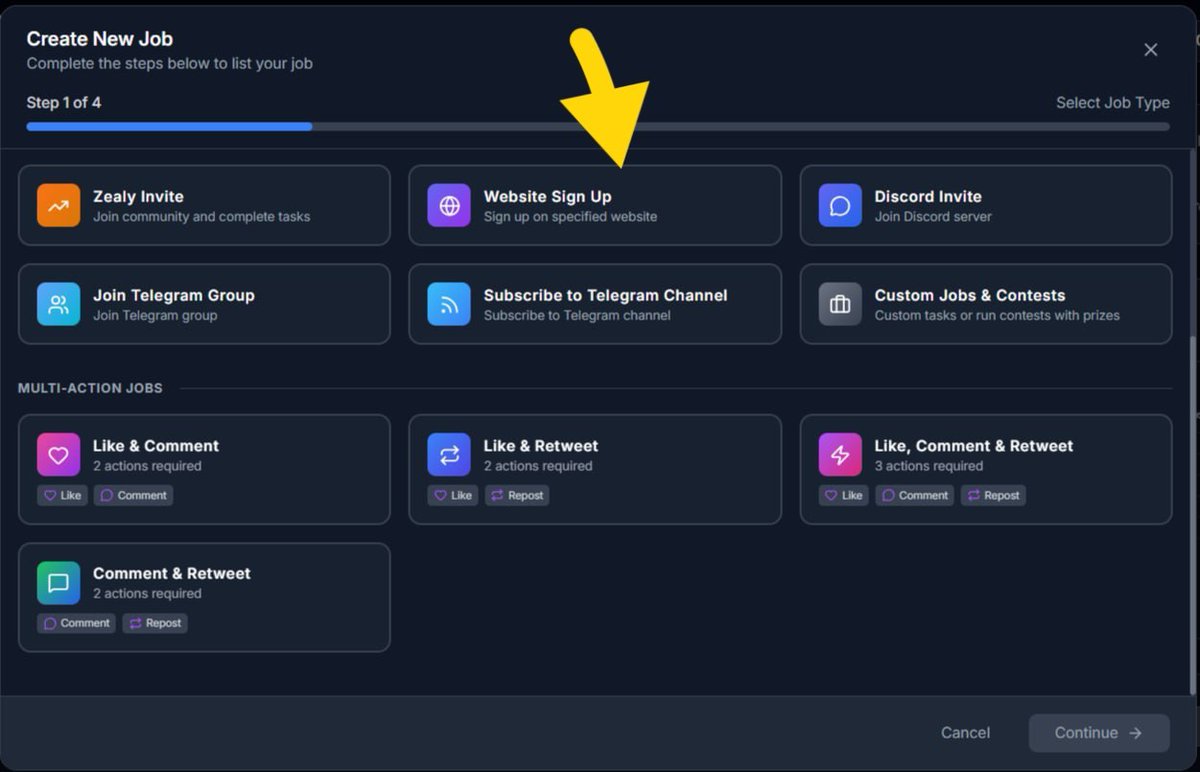
Task: Click the Repost tag in Like & Retweet card
Action: point(517,495)
